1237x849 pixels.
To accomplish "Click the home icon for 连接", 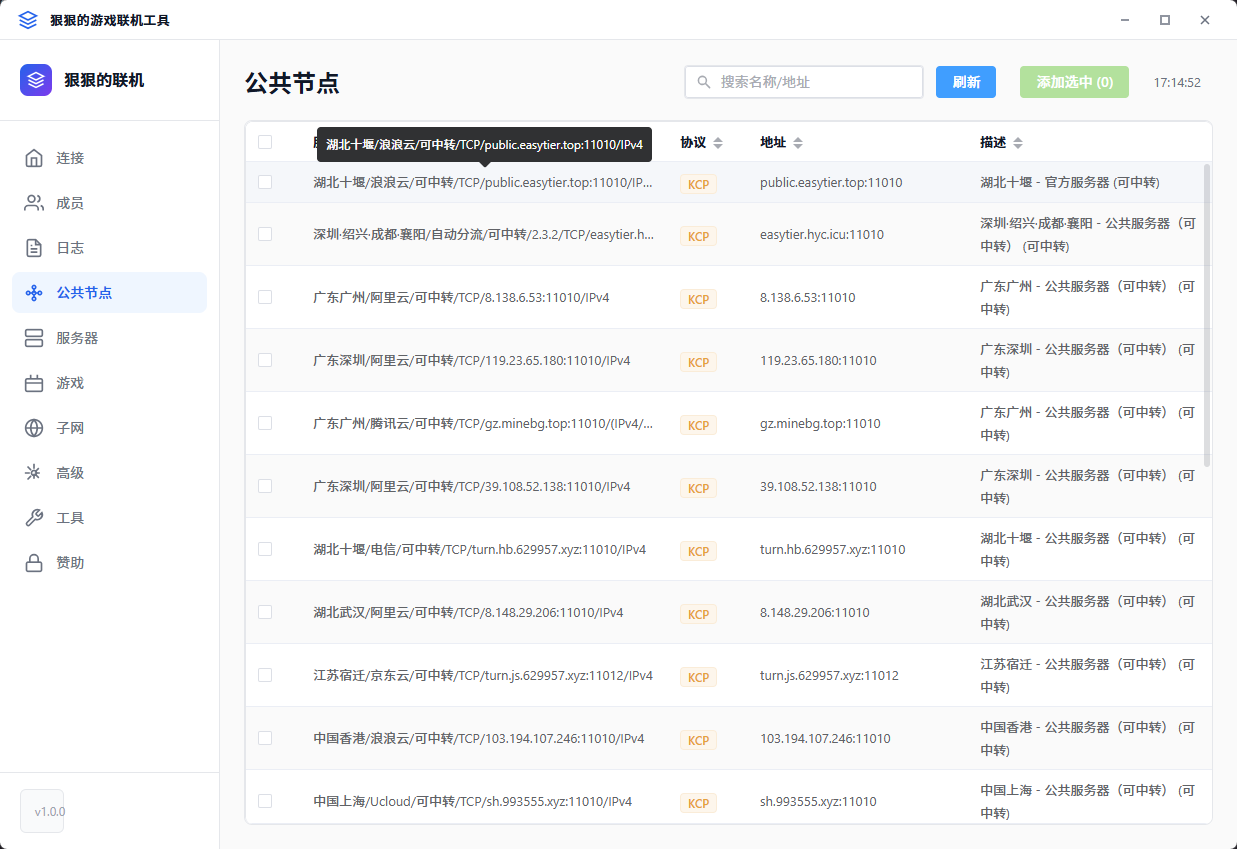I will coord(34,158).
